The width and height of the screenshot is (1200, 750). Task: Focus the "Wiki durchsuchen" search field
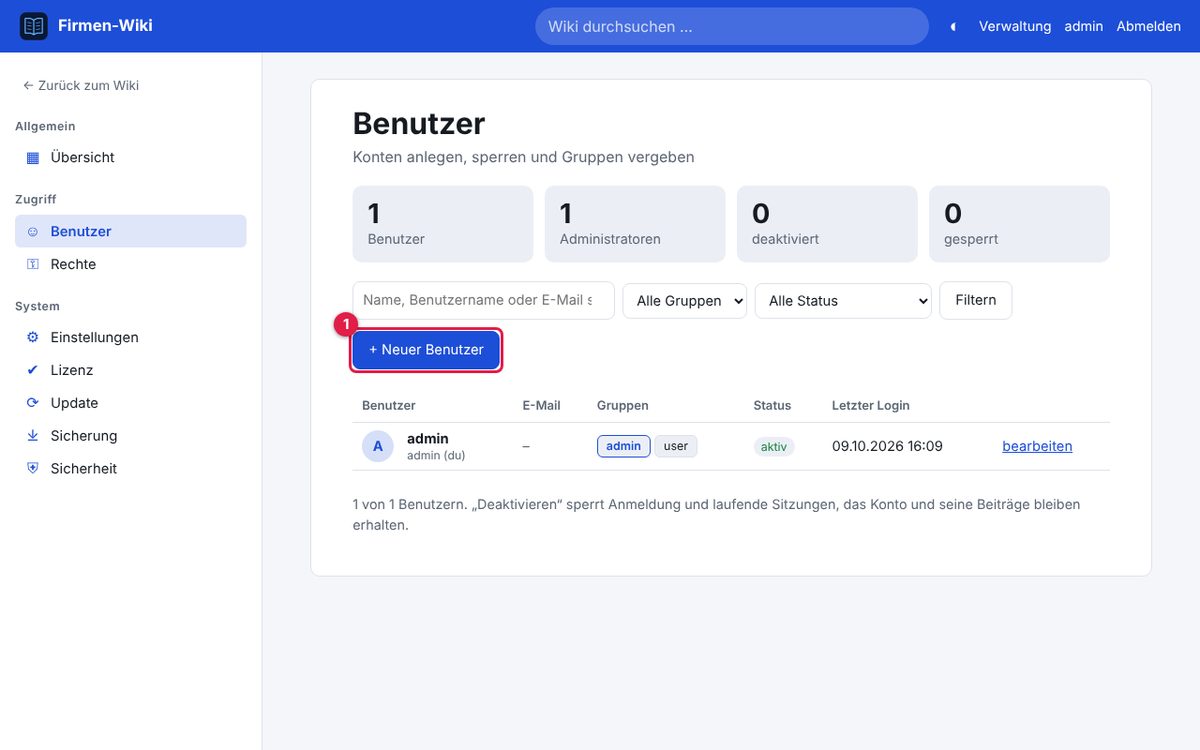(x=732, y=27)
